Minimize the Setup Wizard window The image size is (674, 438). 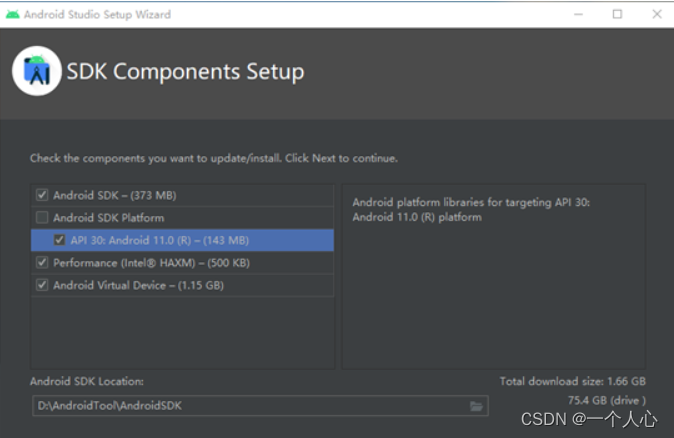click(x=578, y=14)
